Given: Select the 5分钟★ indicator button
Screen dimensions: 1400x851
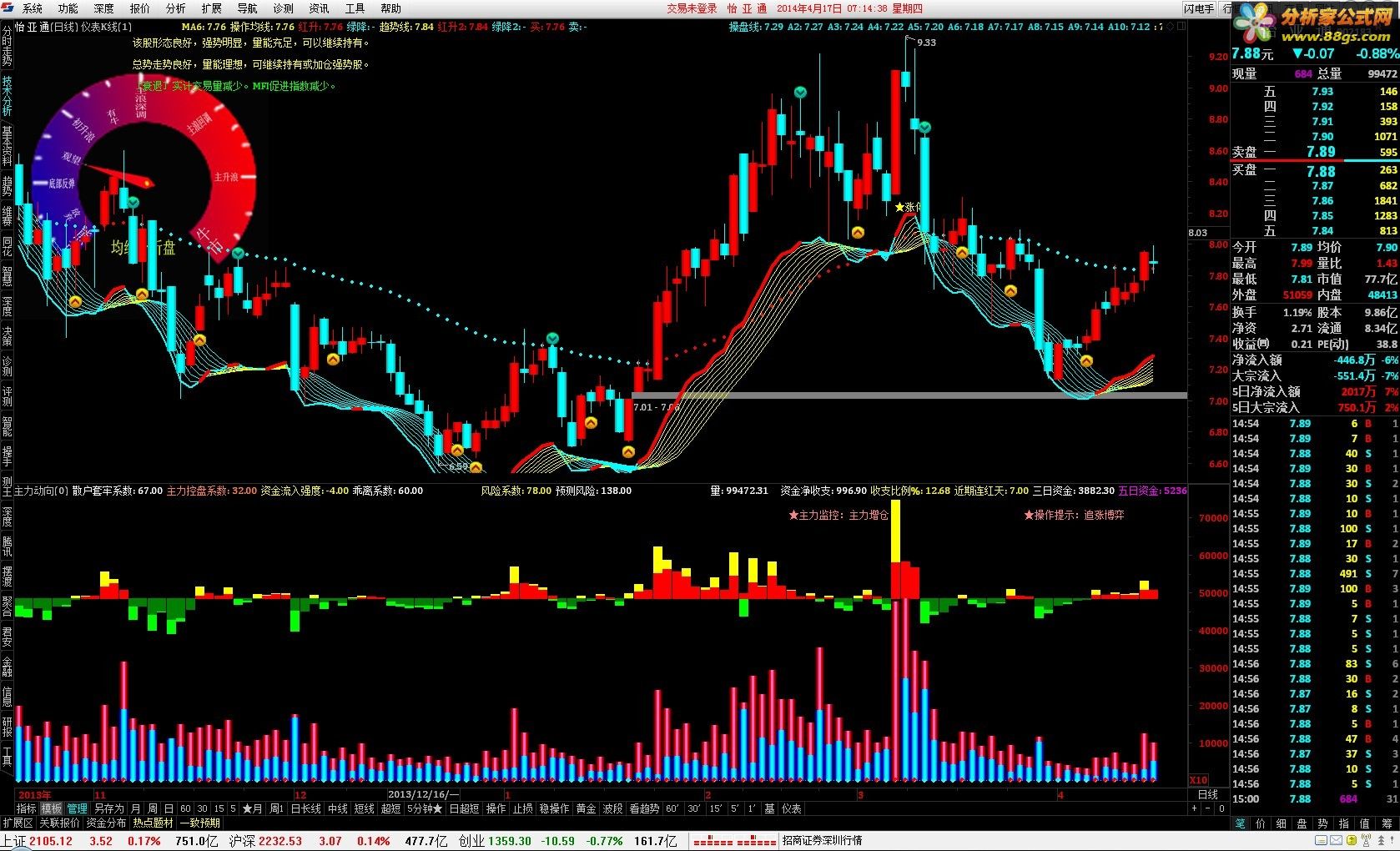Looking at the screenshot, I should [x=425, y=808].
